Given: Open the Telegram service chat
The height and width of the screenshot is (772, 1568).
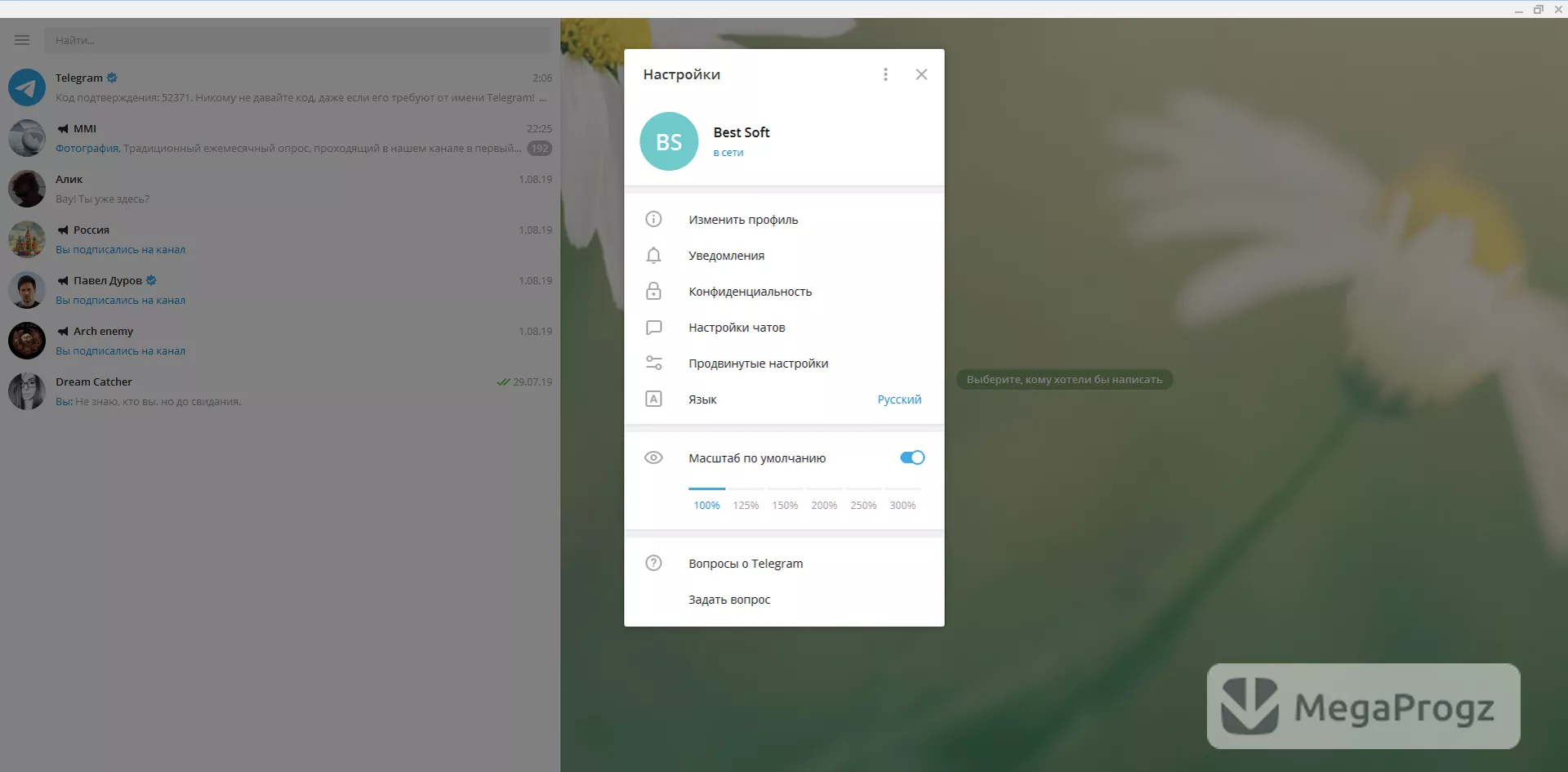Looking at the screenshot, I should point(280,87).
